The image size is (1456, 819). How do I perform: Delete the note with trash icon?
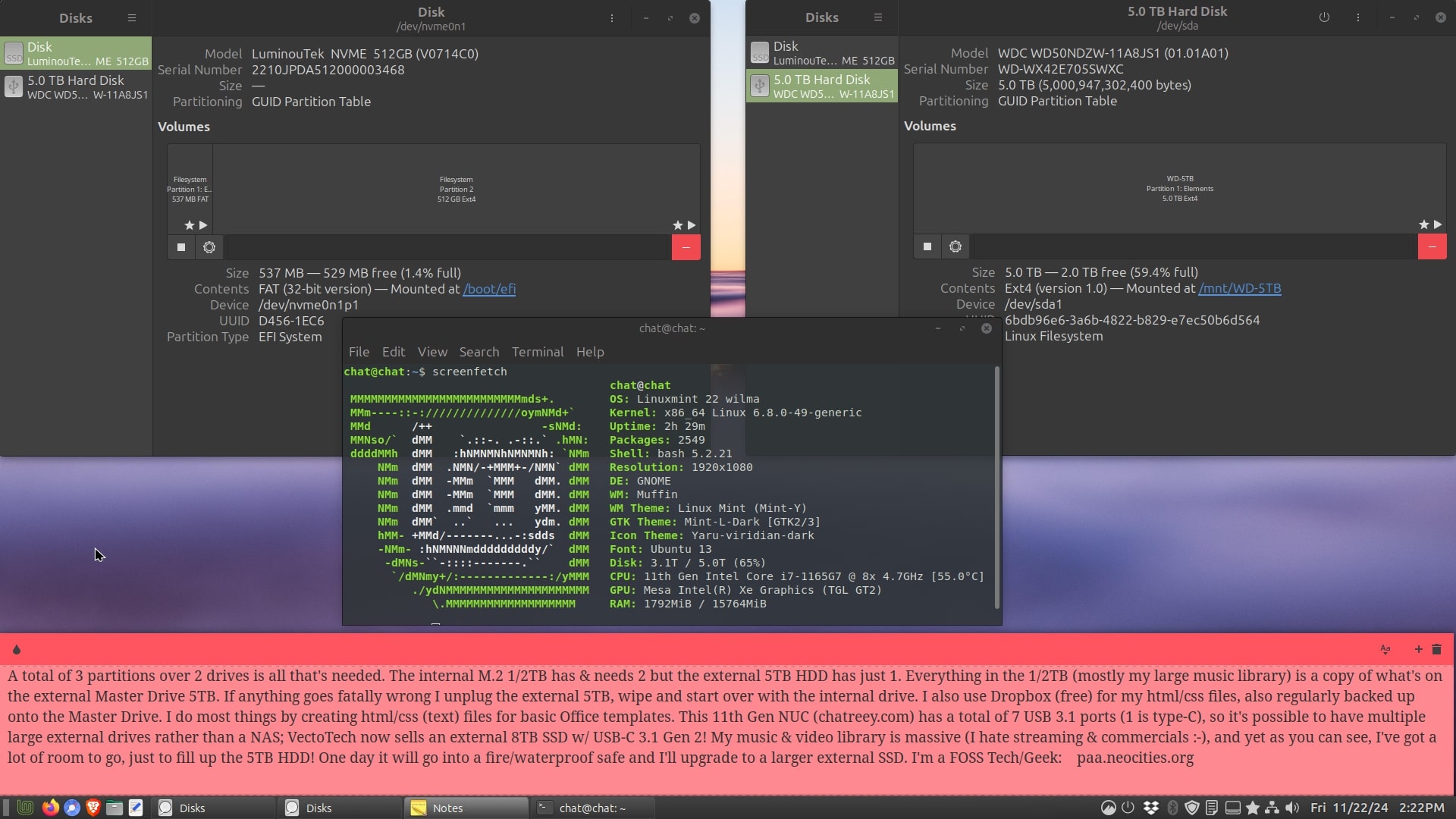[1436, 649]
